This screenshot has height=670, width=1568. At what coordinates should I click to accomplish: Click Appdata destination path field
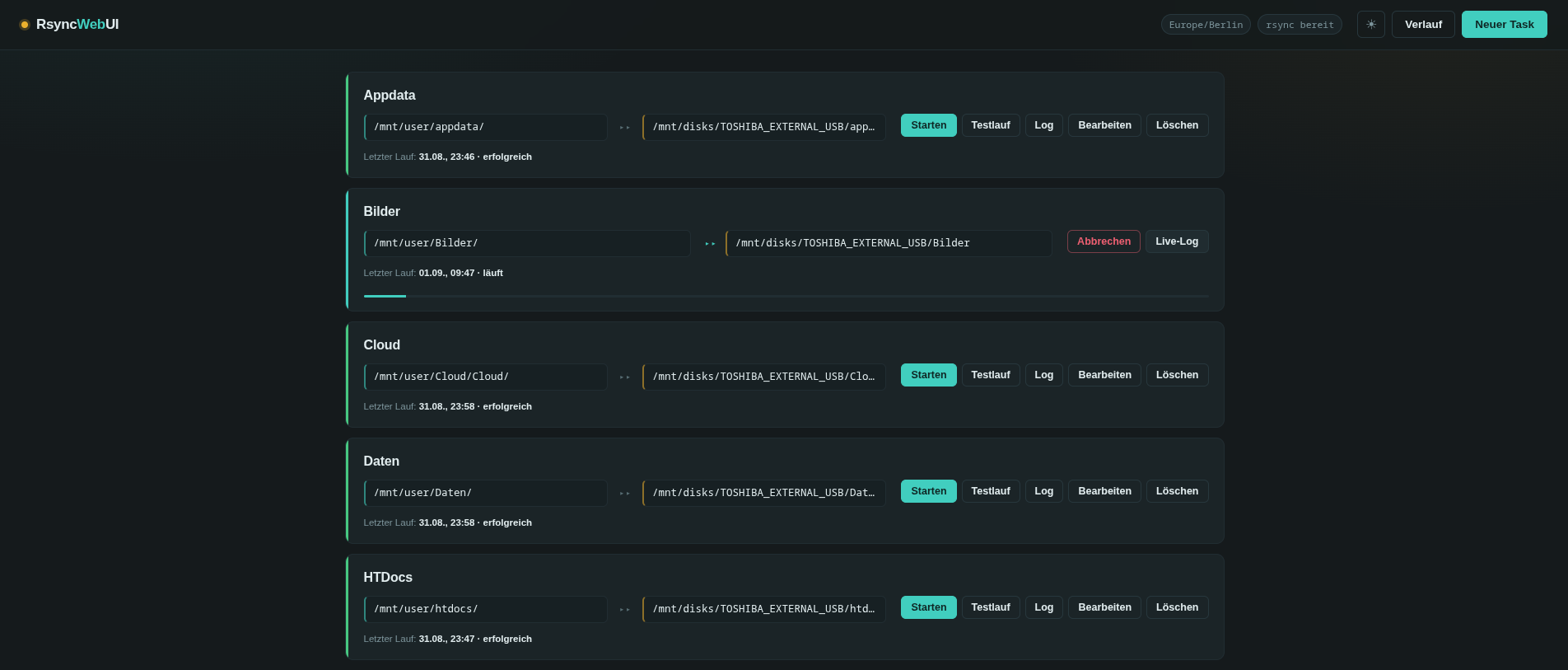(x=764, y=127)
